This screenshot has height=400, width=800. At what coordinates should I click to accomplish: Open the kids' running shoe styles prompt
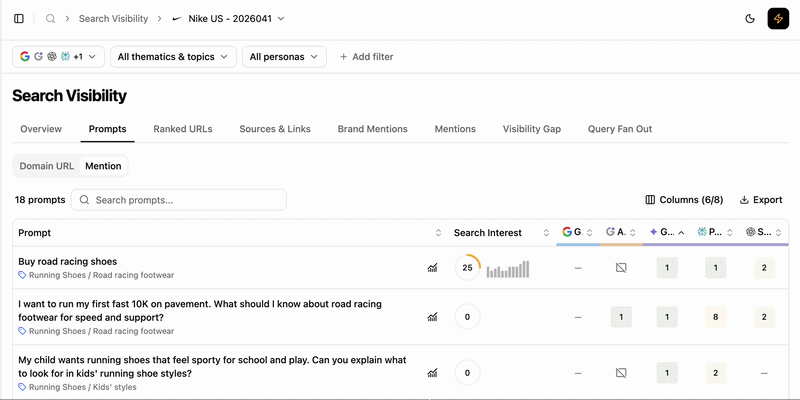[x=212, y=366]
